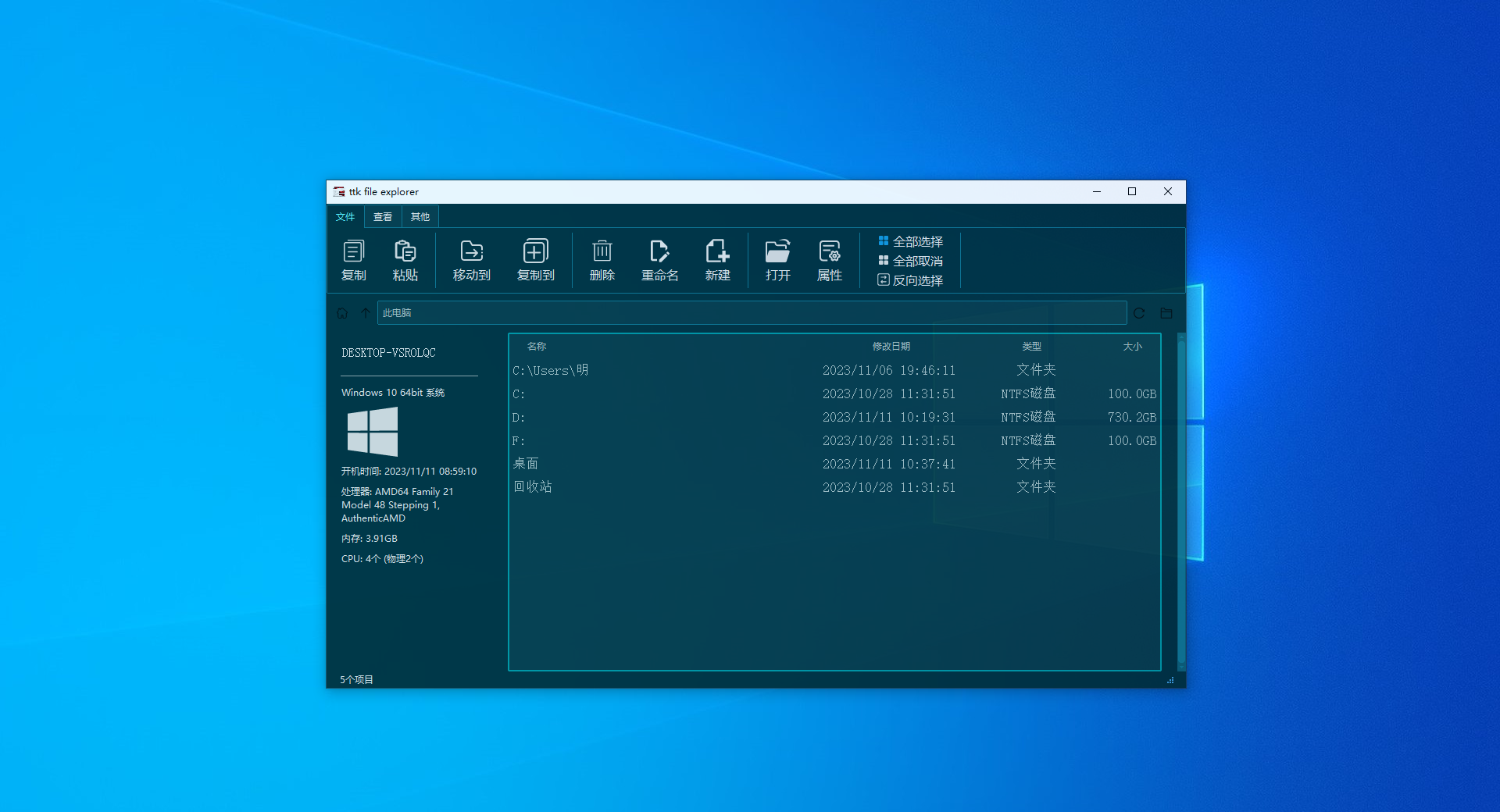Select the 回收站 row
This screenshot has width=1500, height=812.
[834, 487]
